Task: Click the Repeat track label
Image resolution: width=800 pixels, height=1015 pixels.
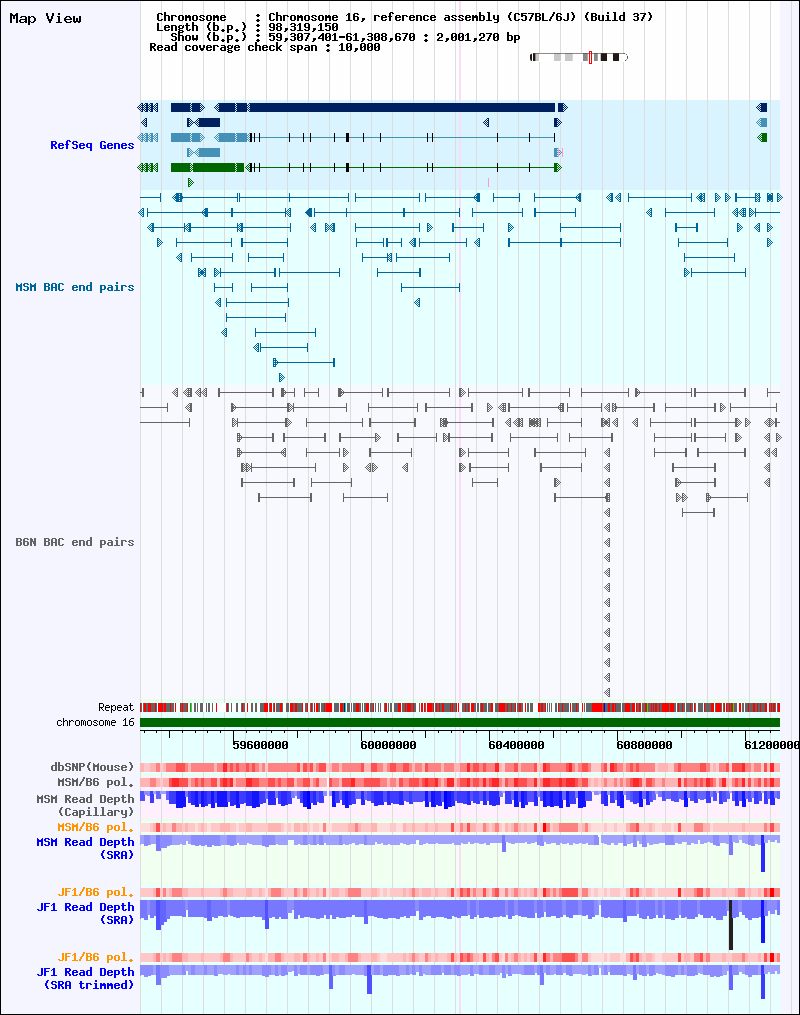Action: coord(116,707)
